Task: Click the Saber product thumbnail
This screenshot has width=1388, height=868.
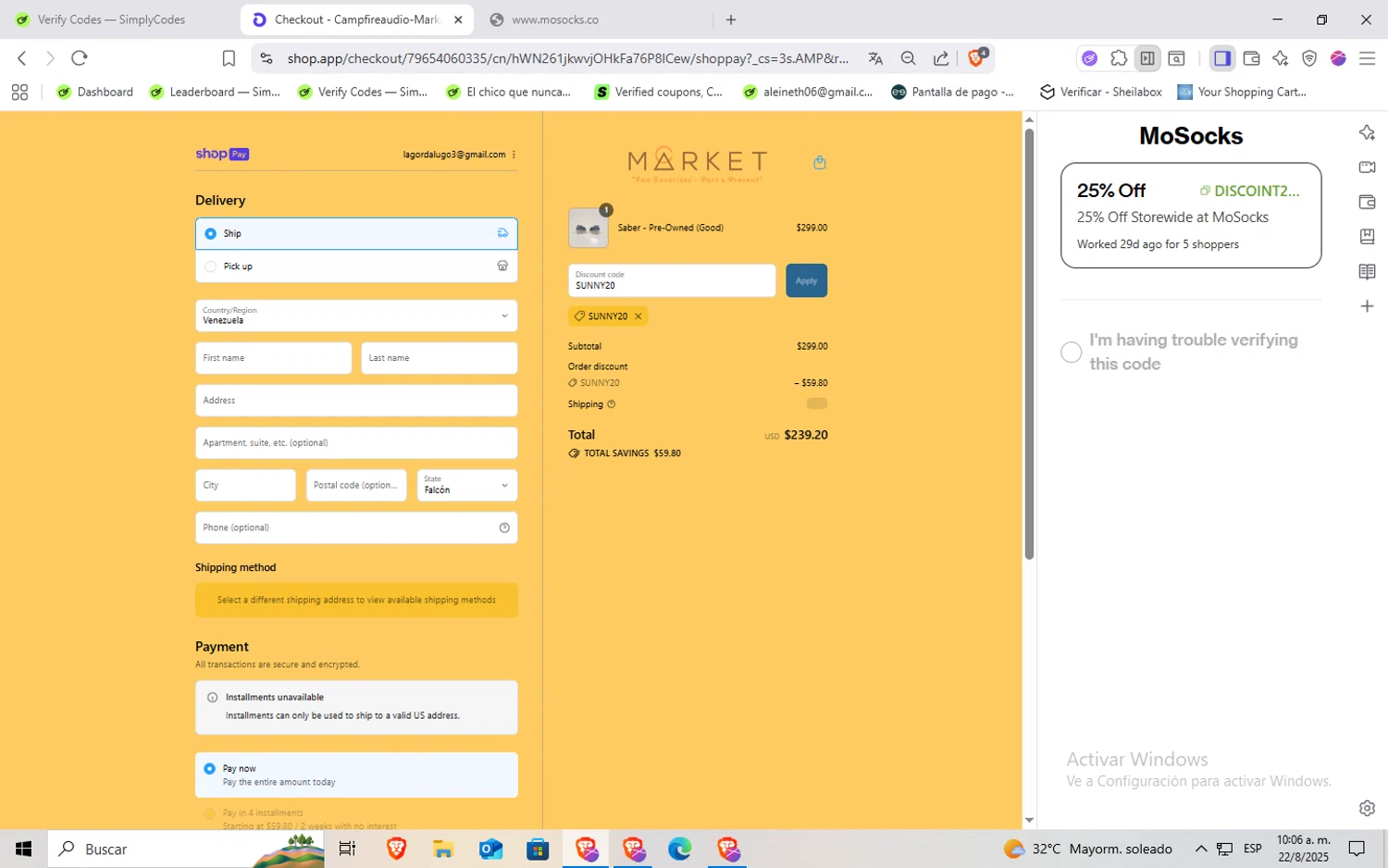Action: (589, 229)
